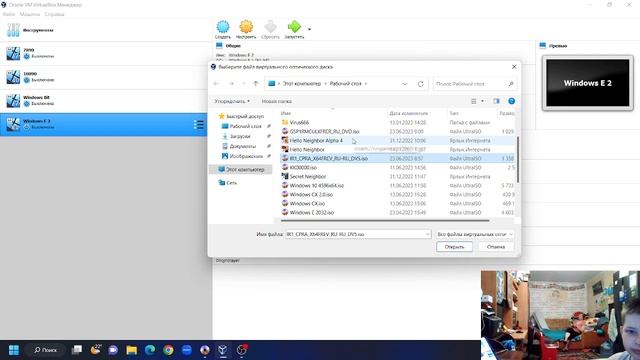This screenshot has width=640, height=360.
Task: Click the vertical scrollbar in the file list
Action: click(518, 160)
